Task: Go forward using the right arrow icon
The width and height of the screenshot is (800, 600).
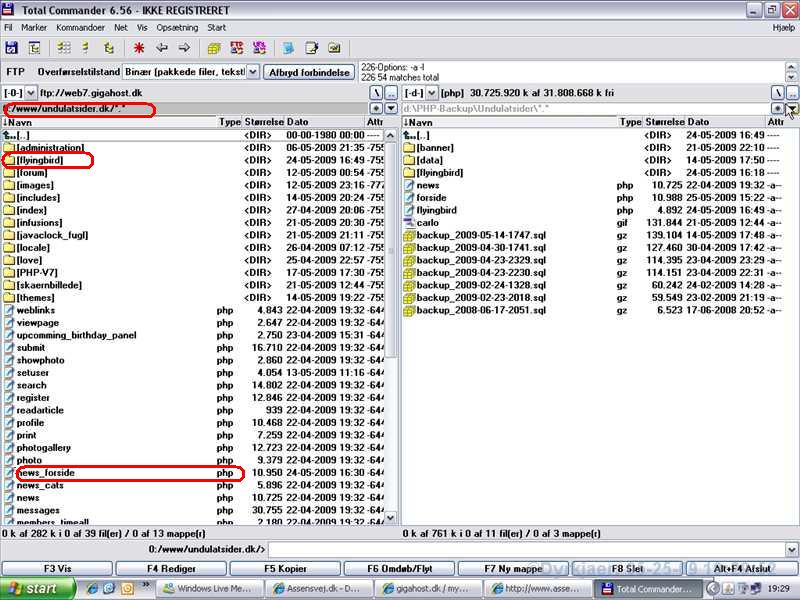Action: 184,48
